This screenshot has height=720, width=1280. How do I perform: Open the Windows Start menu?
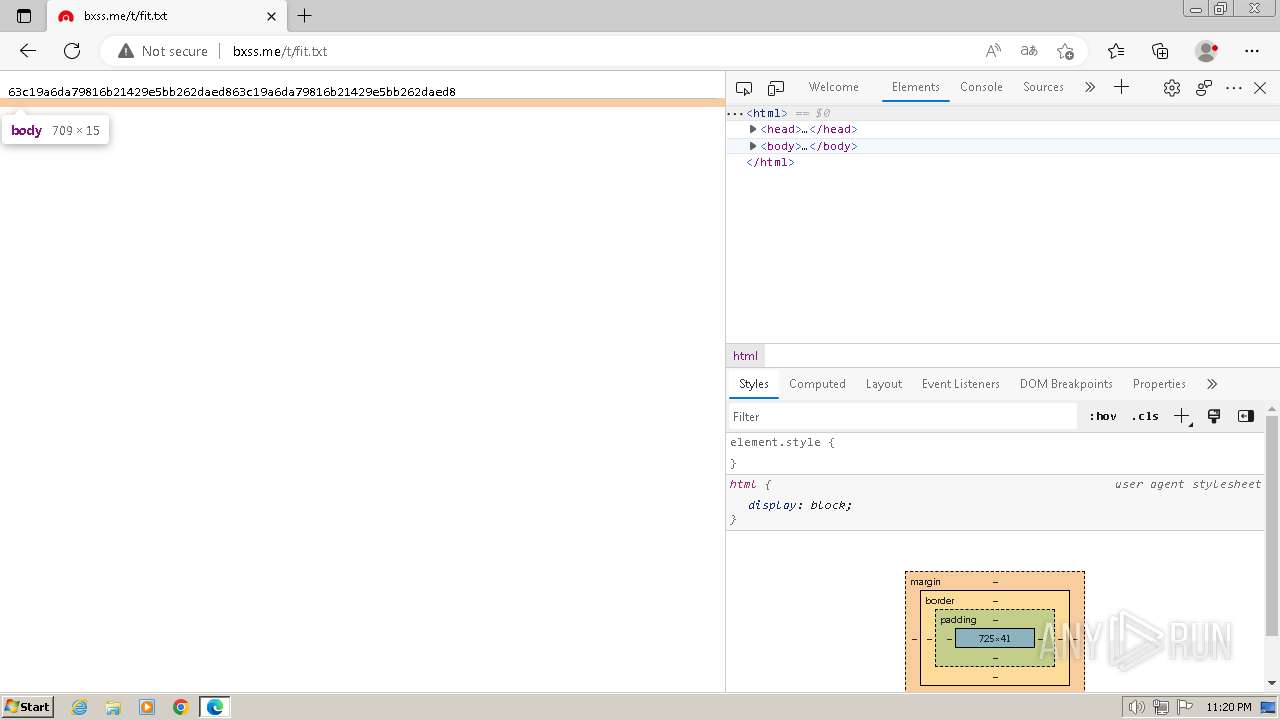tap(27, 707)
